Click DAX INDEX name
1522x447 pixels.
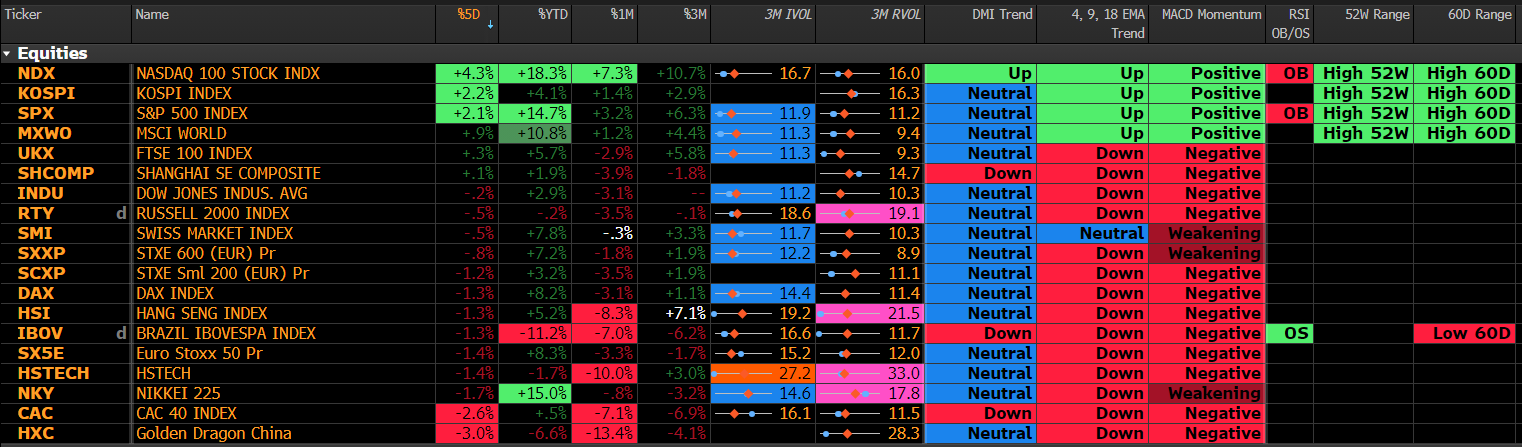[x=175, y=293]
